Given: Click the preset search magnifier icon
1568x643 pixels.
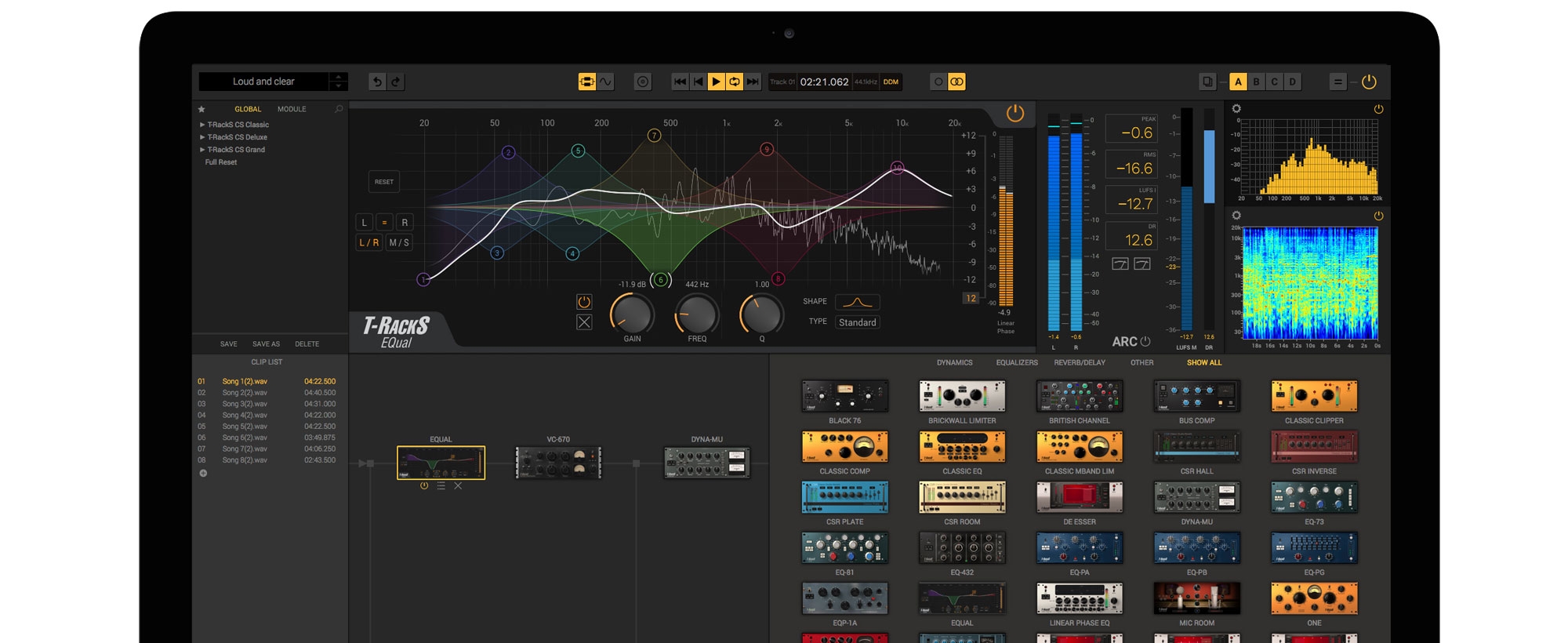Looking at the screenshot, I should click(x=339, y=109).
